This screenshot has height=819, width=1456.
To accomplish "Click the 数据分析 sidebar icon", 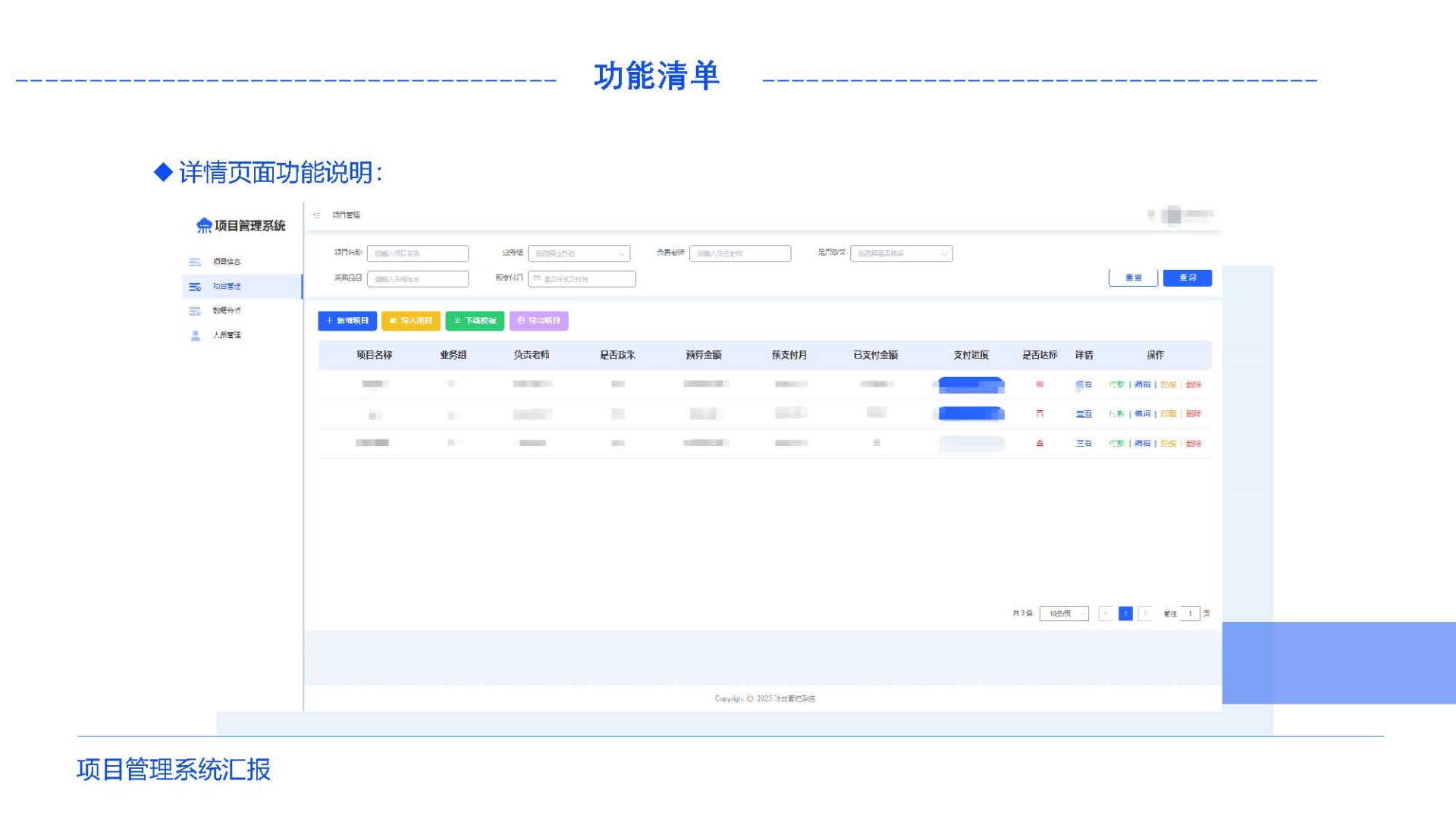I will (195, 311).
